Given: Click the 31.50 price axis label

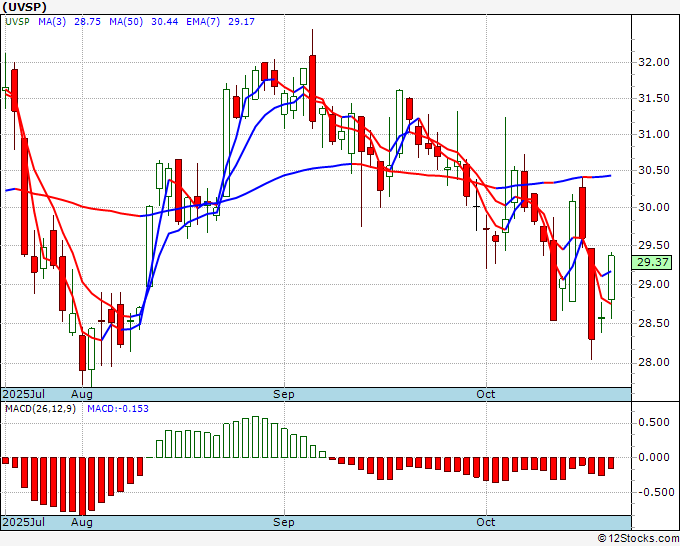Looking at the screenshot, I should click(654, 98).
